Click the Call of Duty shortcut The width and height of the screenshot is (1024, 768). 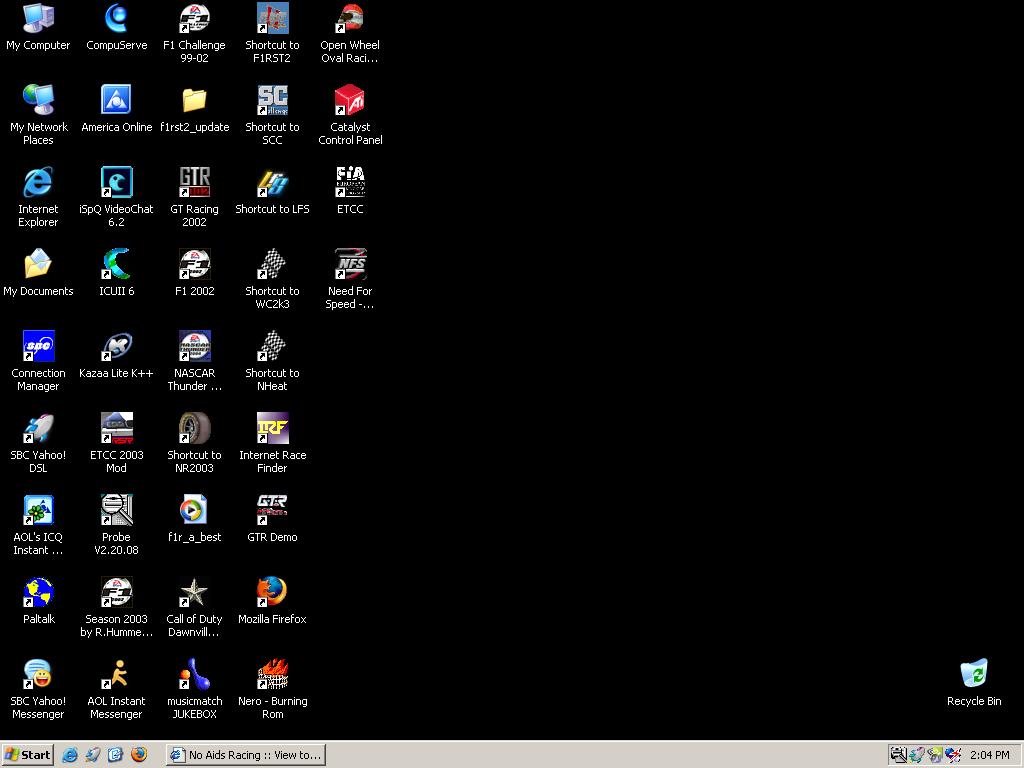click(x=194, y=592)
